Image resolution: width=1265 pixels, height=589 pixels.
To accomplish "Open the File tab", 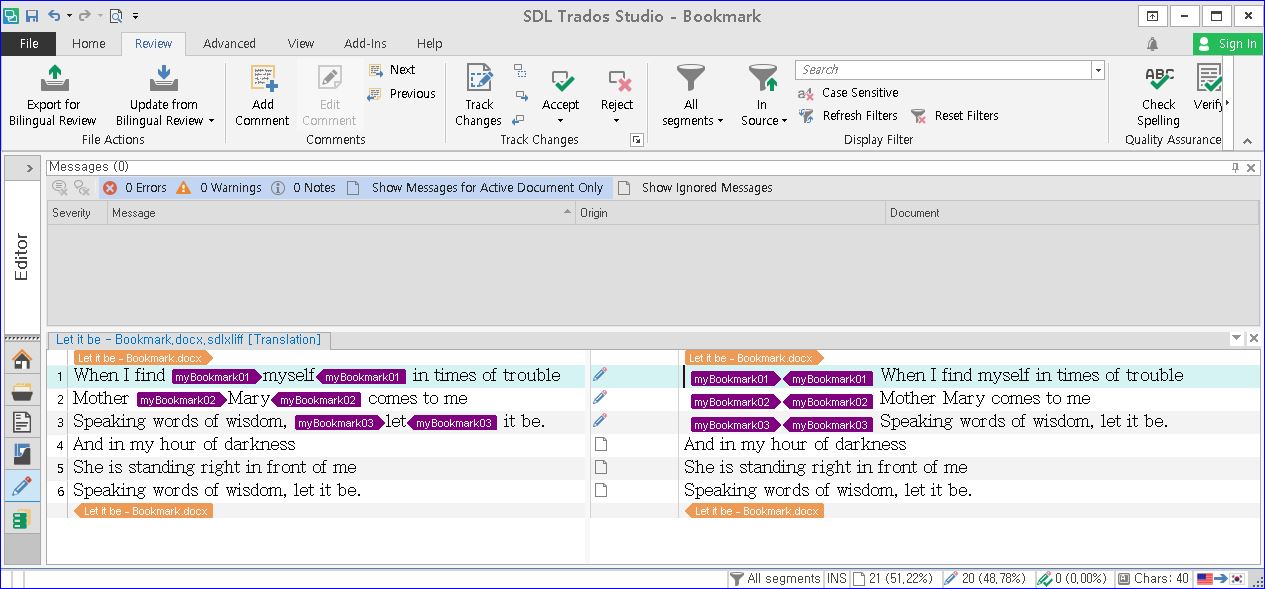I will point(29,44).
